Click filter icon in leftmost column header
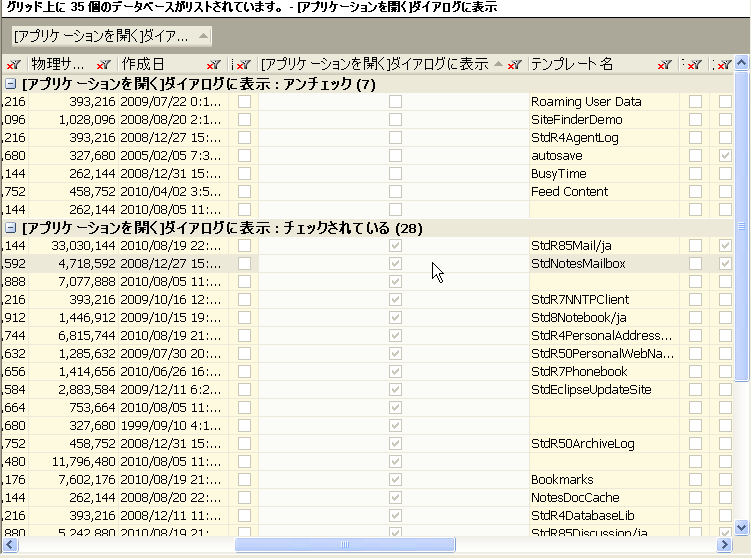 12,65
